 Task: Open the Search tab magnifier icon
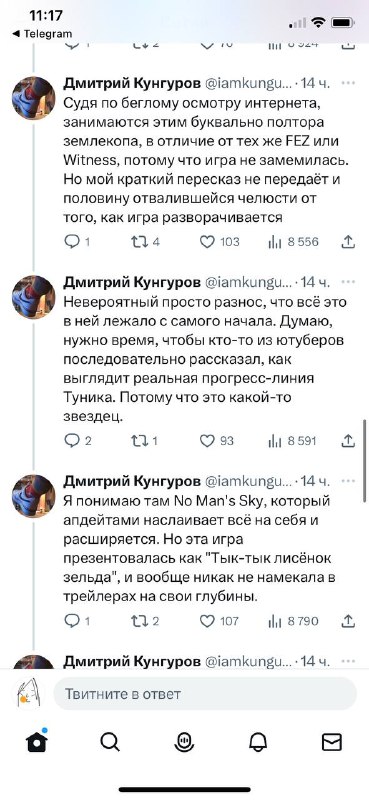[x=110, y=742]
